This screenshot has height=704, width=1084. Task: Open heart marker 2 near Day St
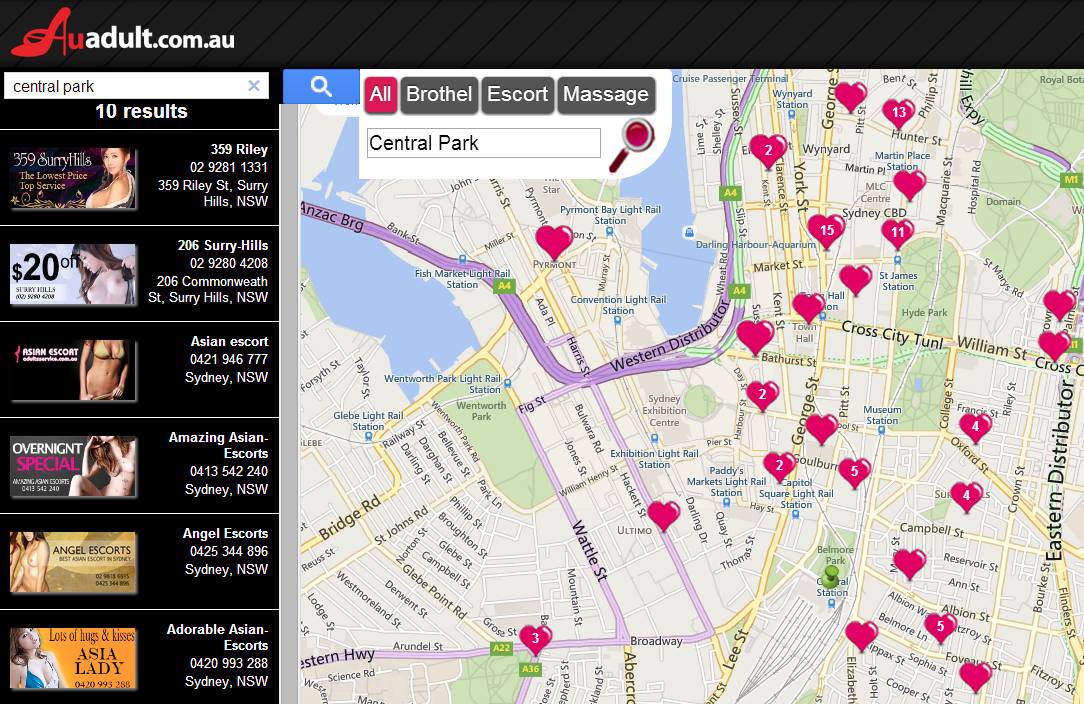pyautogui.click(x=763, y=396)
